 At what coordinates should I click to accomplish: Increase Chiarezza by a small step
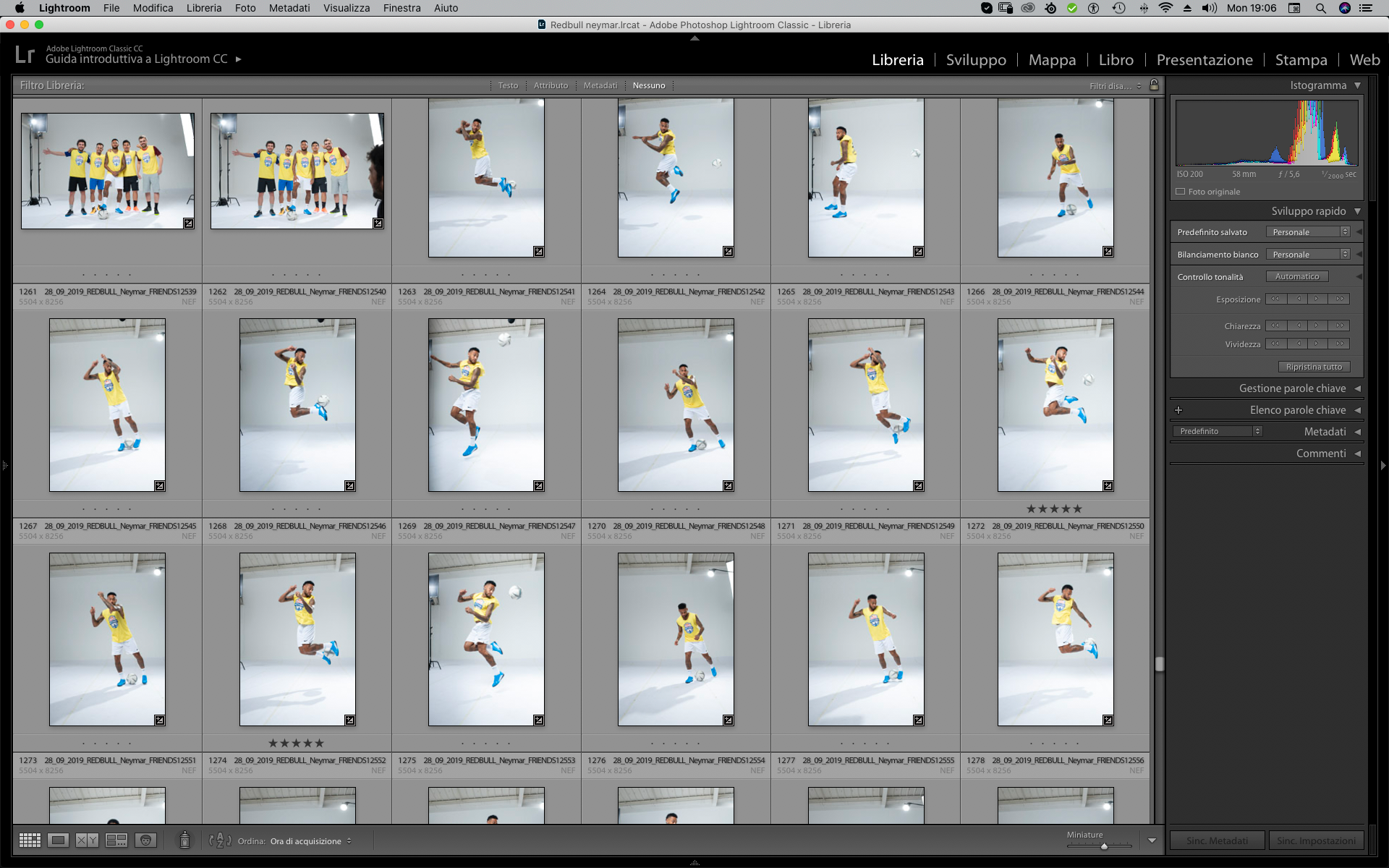click(1317, 325)
